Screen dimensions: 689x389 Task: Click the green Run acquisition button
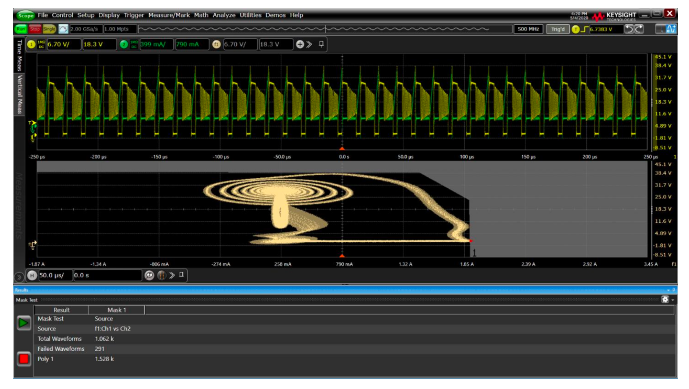pyautogui.click(x=21, y=29)
